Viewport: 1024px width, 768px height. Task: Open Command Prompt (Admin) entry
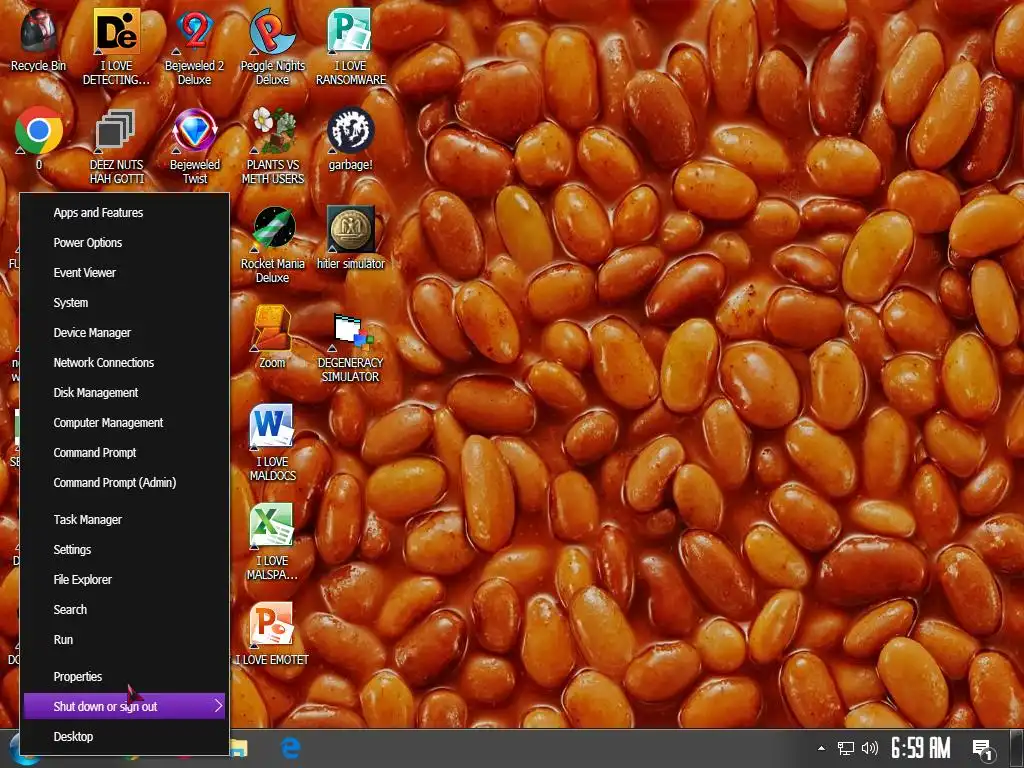click(125, 483)
